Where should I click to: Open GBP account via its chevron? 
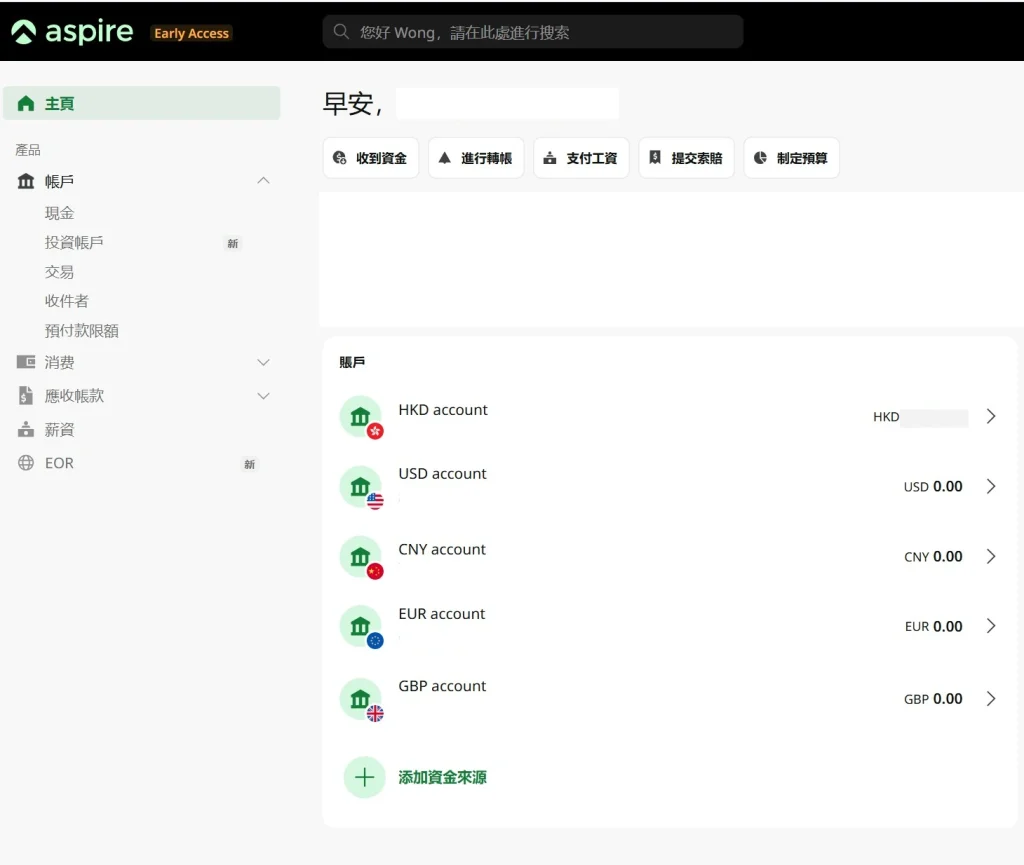[991, 699]
